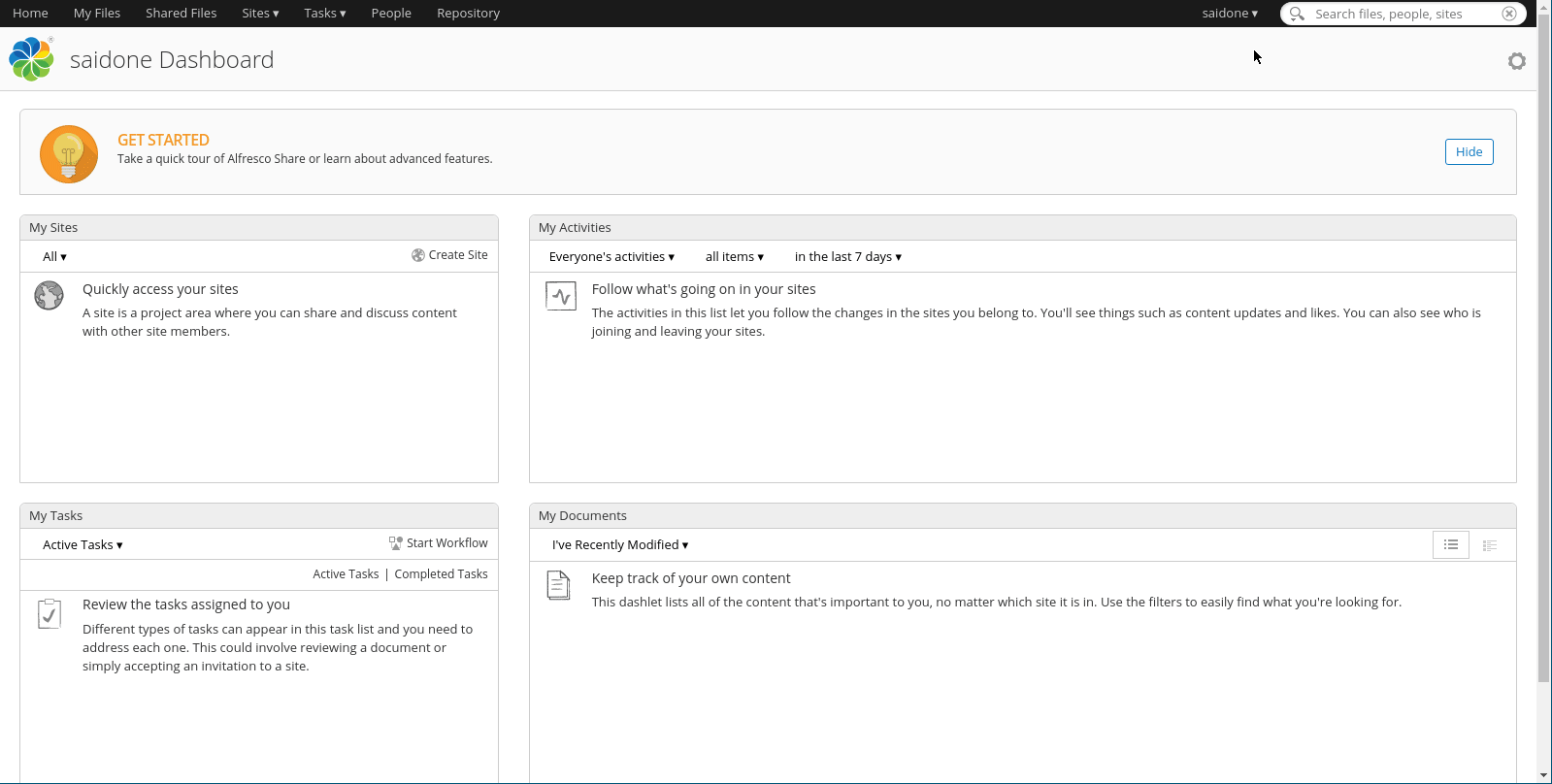Click the globe icon in My Sites
1552x784 pixels.
tap(49, 295)
